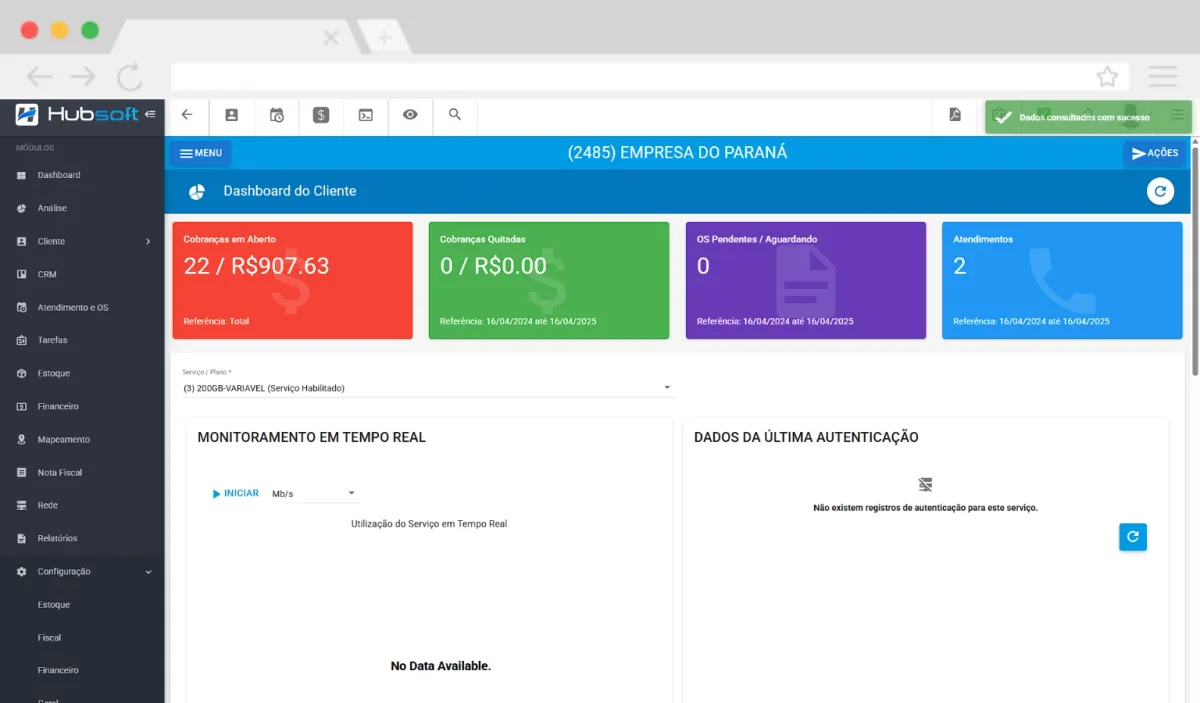Viewport: 1200px width, 703px height.
Task: Click the 'DADOS DA ÚLTIMA AUTENTICAÇÃO' heading
Action: click(x=806, y=437)
